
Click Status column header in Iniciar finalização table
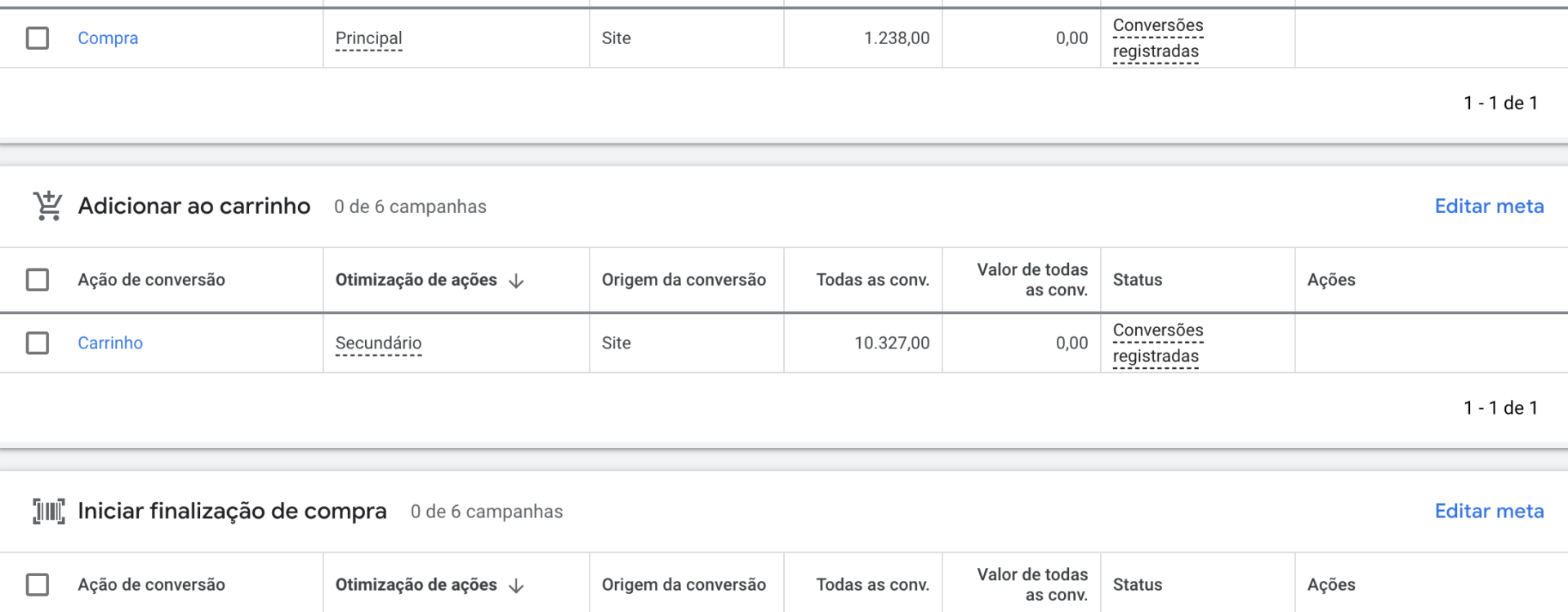[1137, 584]
